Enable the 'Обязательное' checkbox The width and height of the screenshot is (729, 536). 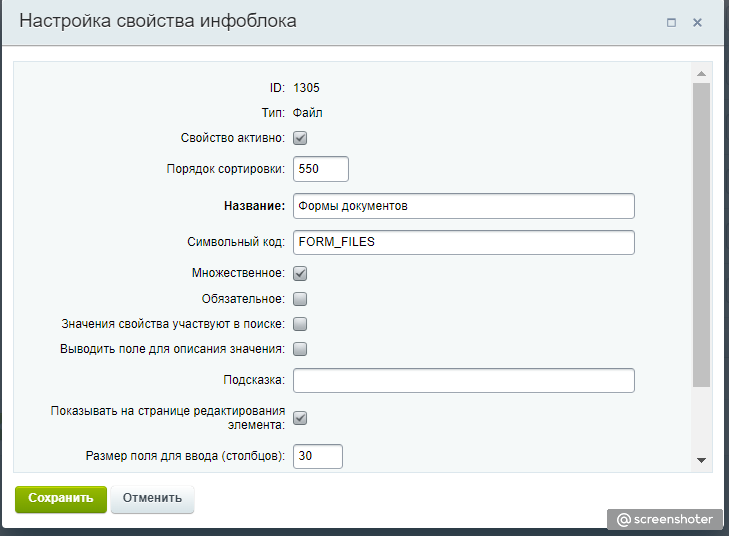[300, 299]
